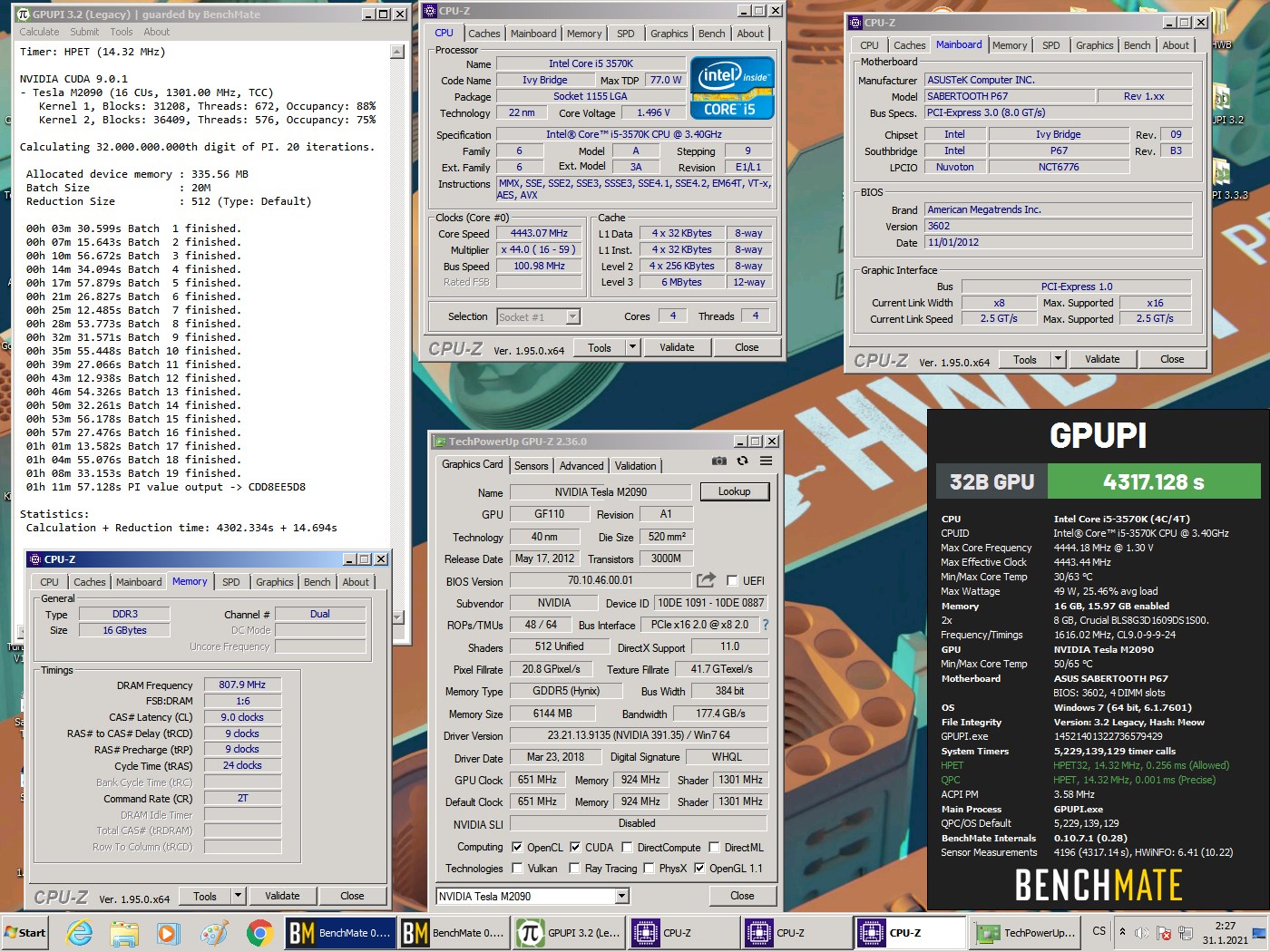Screen dimensions: 1270x952
Task: Click Tools button in CPU-Z Memory window
Action: point(205,896)
